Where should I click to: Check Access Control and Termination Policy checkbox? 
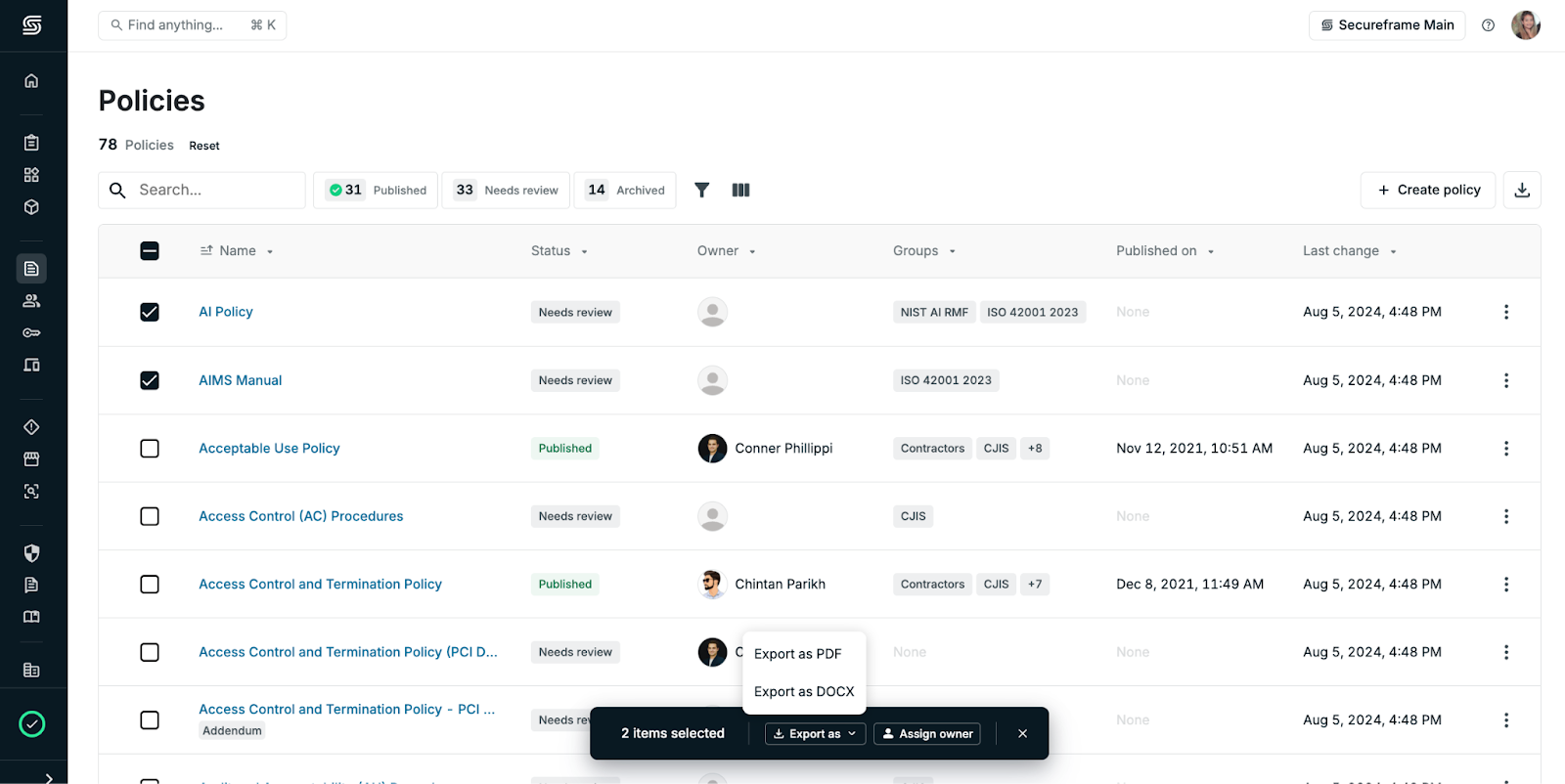tap(150, 584)
